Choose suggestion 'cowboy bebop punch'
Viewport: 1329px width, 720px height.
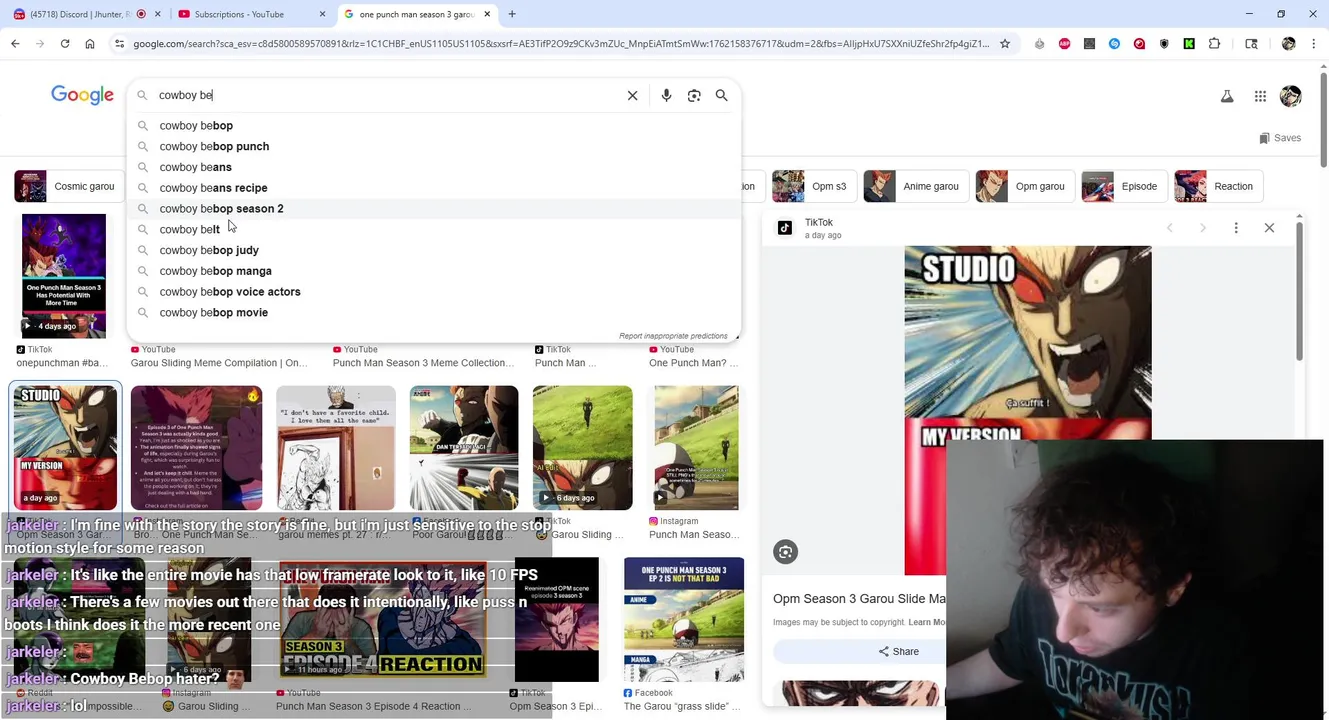(x=434, y=146)
